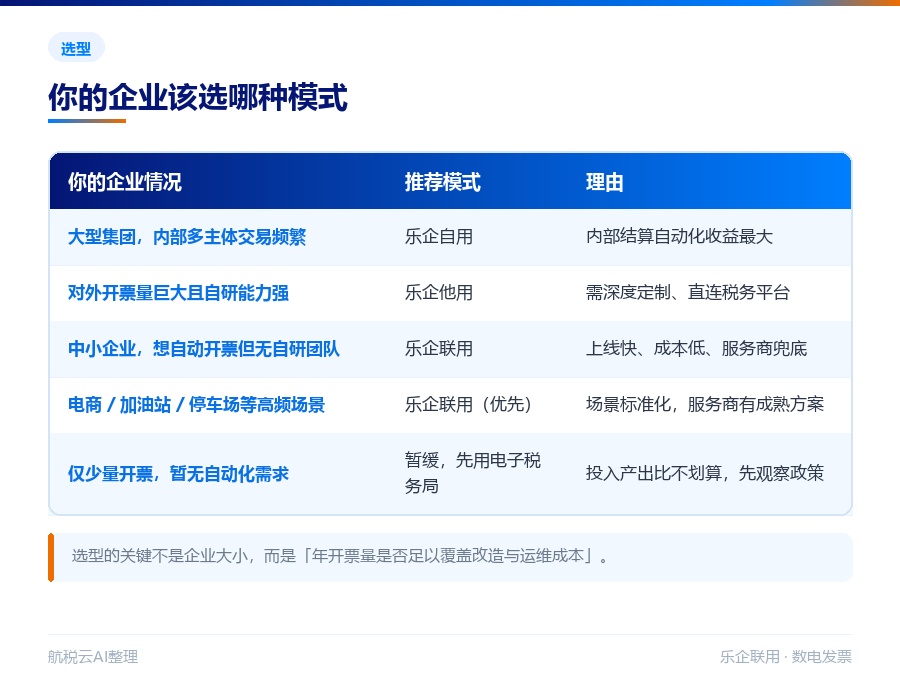Click footer text 航税云AI整理

tap(93, 657)
